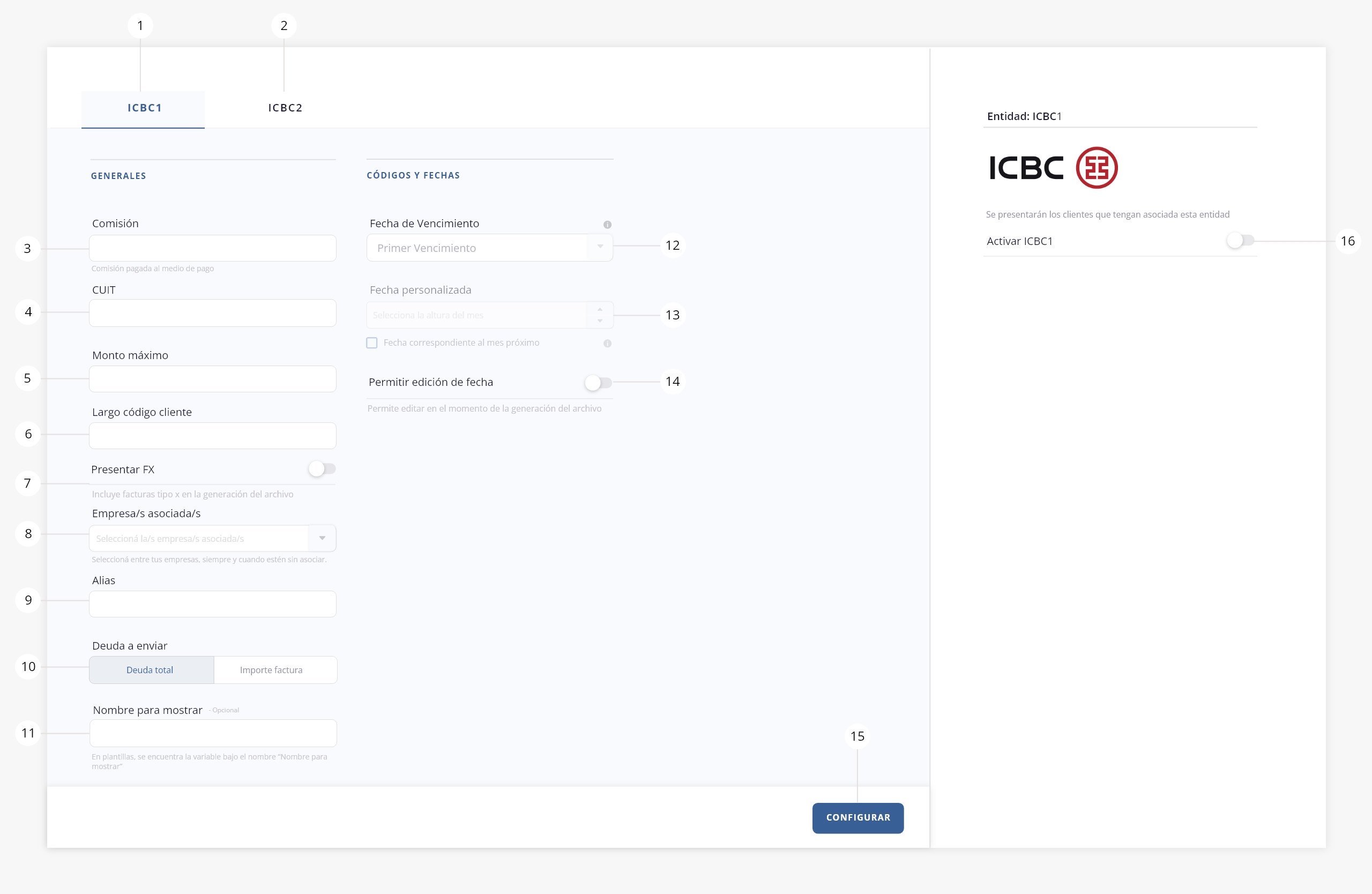Viewport: 1372px width, 894px height.
Task: Toggle the Presentar FX switch
Action: pyautogui.click(x=322, y=468)
